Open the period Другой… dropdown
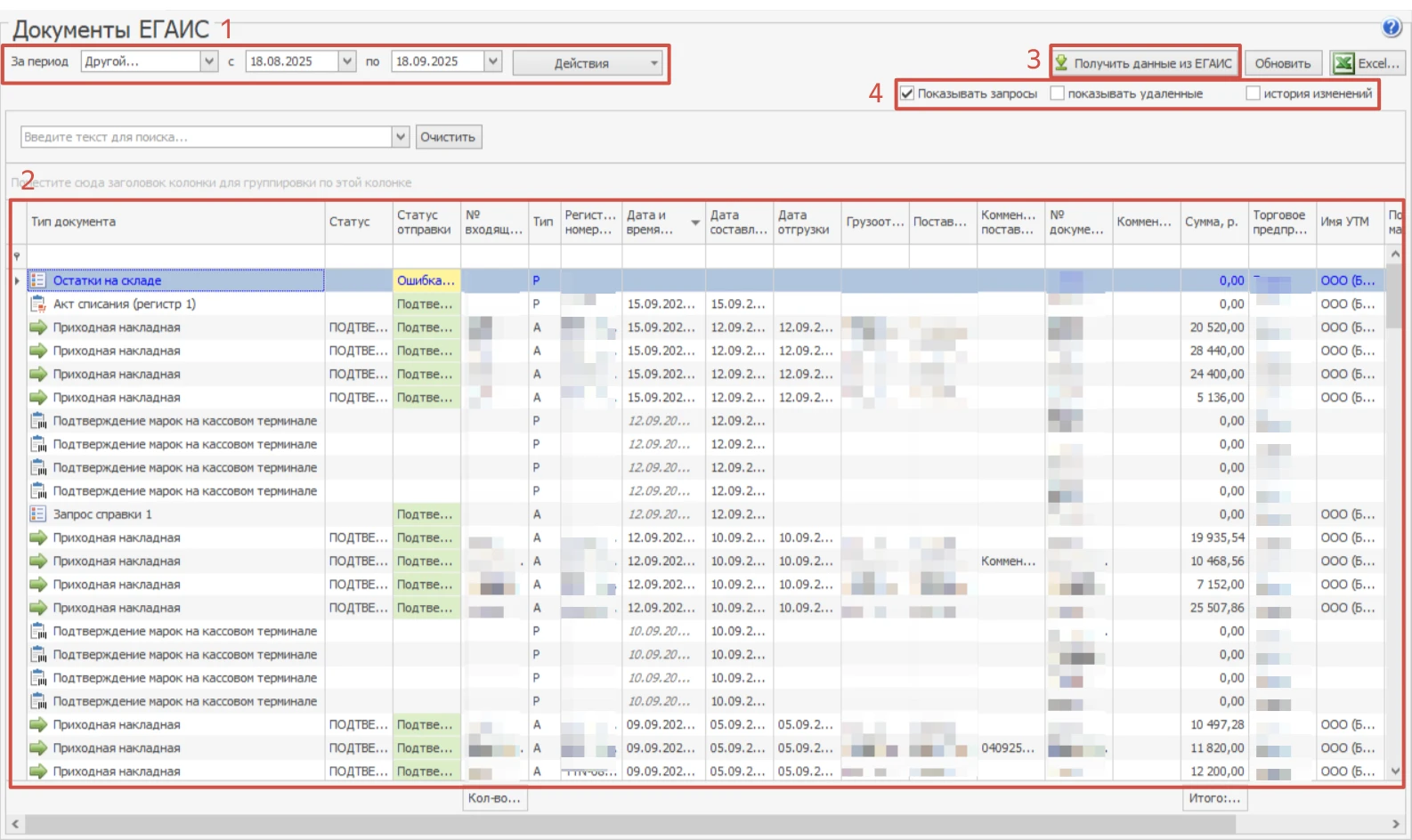 [209, 61]
